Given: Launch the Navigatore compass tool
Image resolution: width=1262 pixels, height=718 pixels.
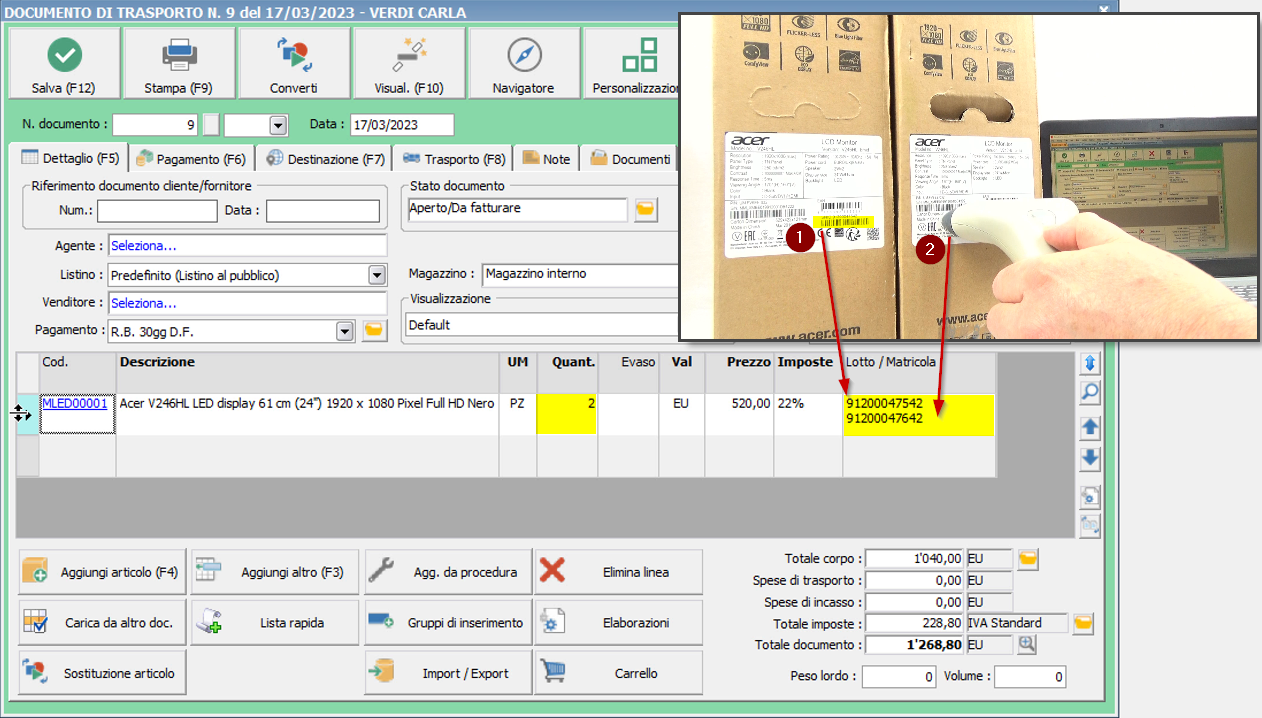Looking at the screenshot, I should [523, 63].
